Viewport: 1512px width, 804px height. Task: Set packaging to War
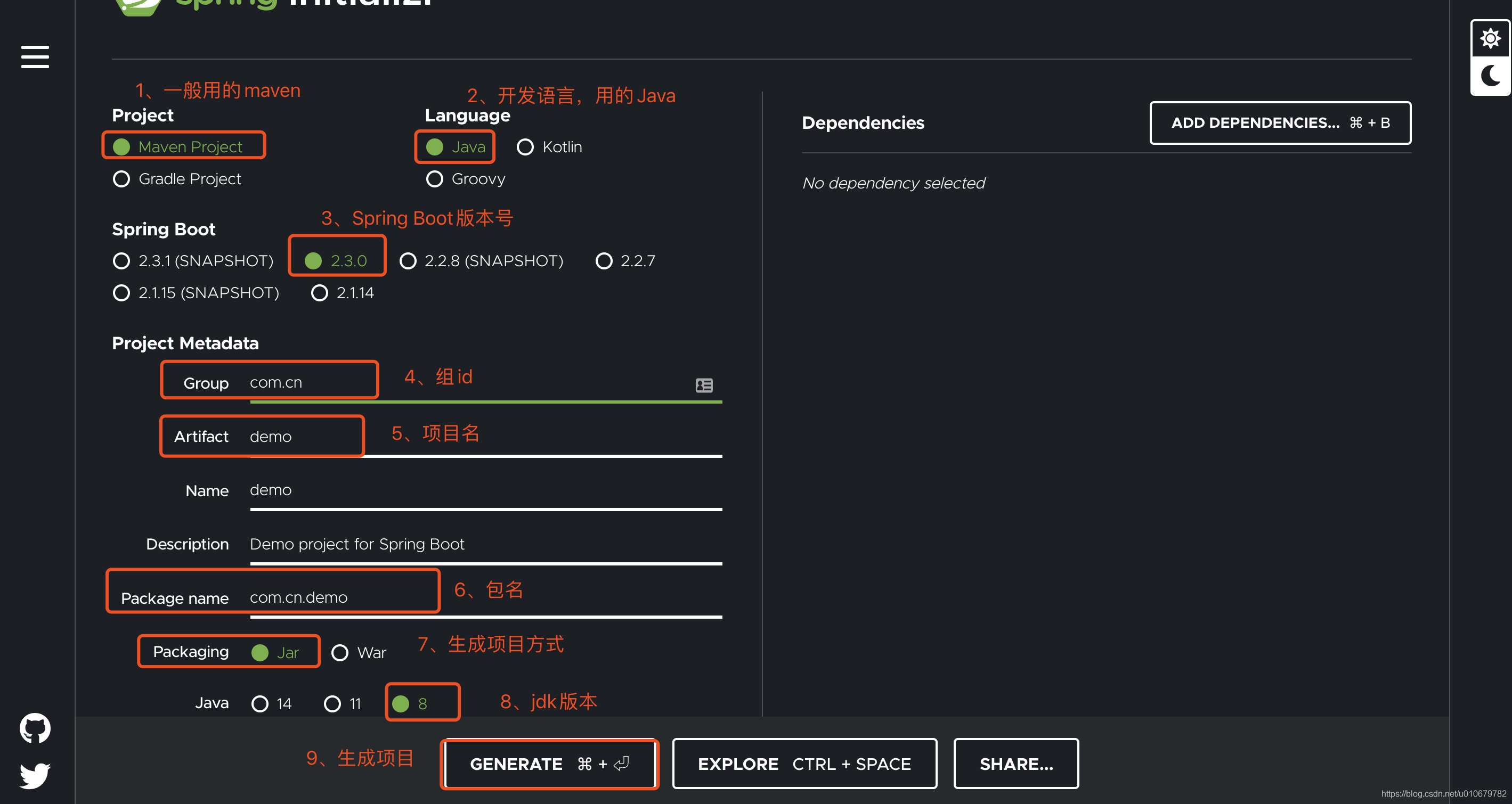pyautogui.click(x=359, y=652)
